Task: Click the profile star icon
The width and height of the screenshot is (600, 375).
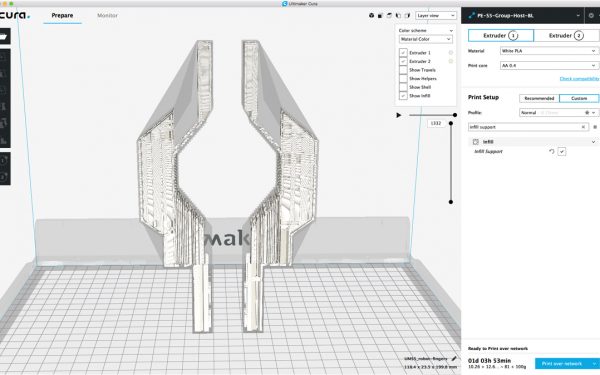Action: pos(587,112)
